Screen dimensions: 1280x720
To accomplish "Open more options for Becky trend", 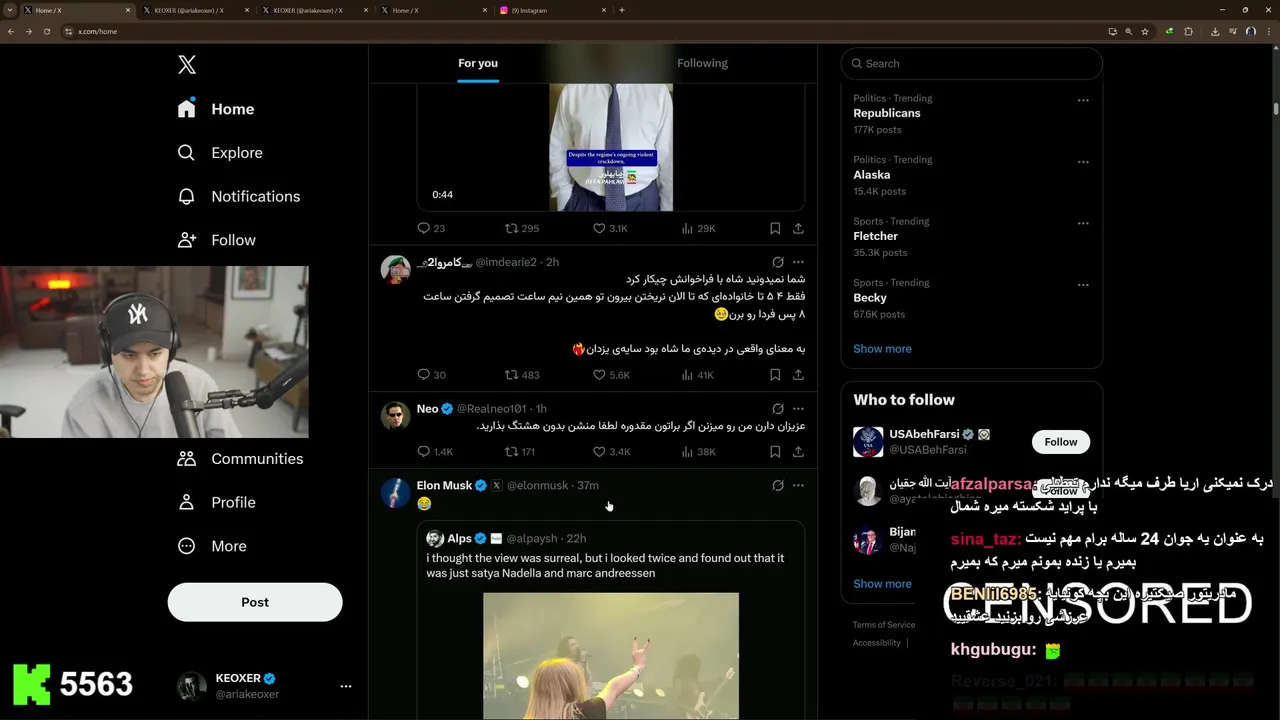I will 1083,284.
